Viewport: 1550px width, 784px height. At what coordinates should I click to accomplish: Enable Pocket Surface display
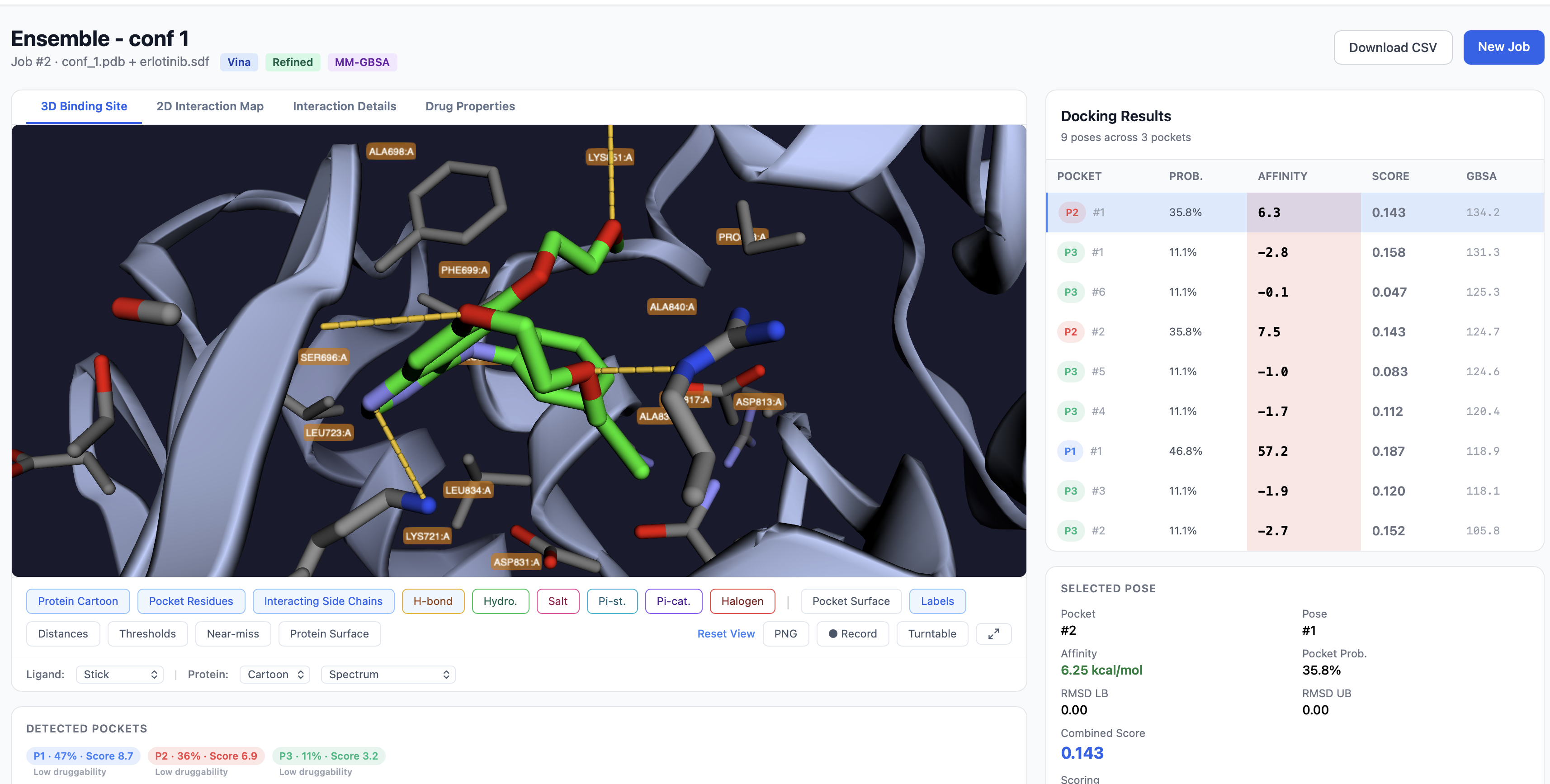pyautogui.click(x=851, y=601)
